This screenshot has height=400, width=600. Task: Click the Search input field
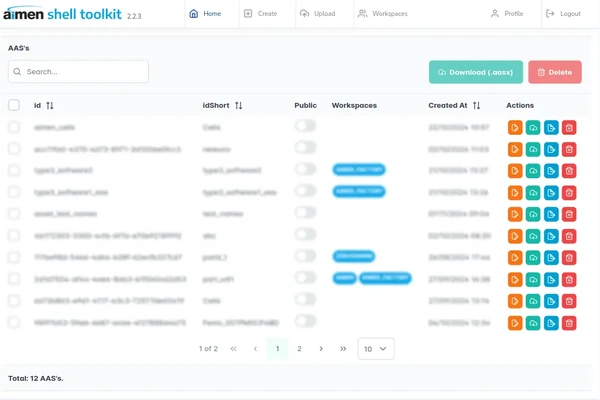click(x=78, y=72)
